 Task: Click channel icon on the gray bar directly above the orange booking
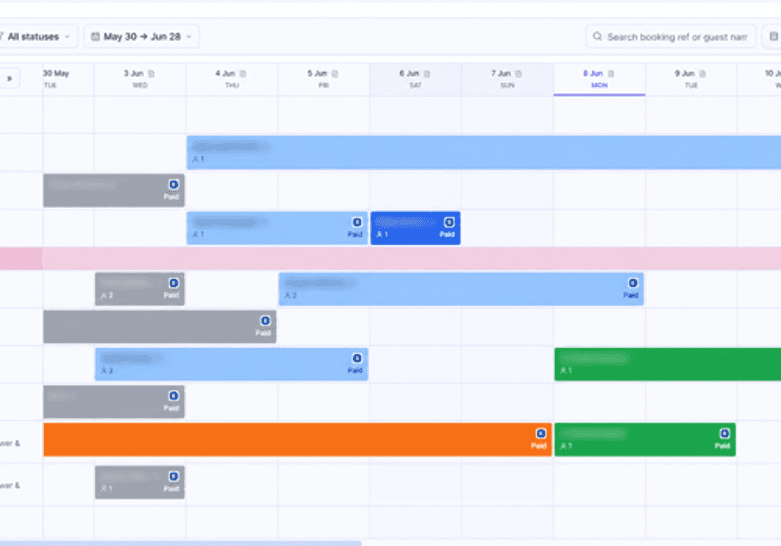coord(173,396)
